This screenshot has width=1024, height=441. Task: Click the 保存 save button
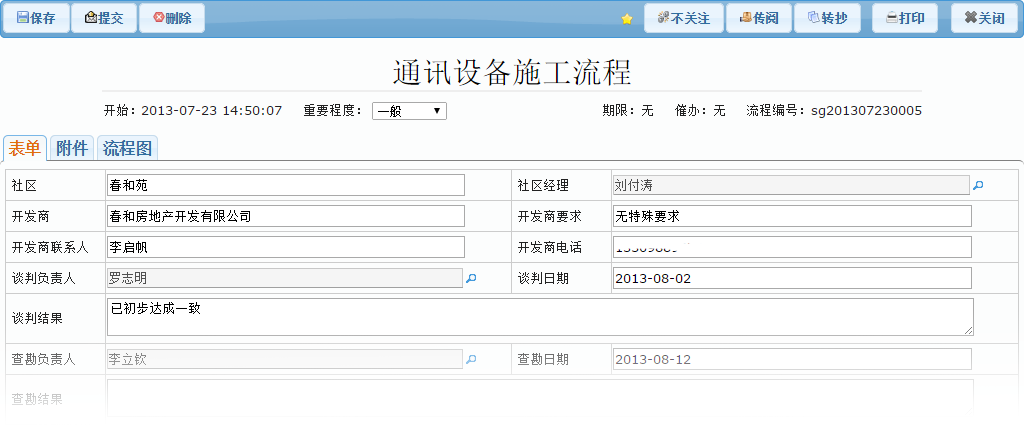click(35, 18)
